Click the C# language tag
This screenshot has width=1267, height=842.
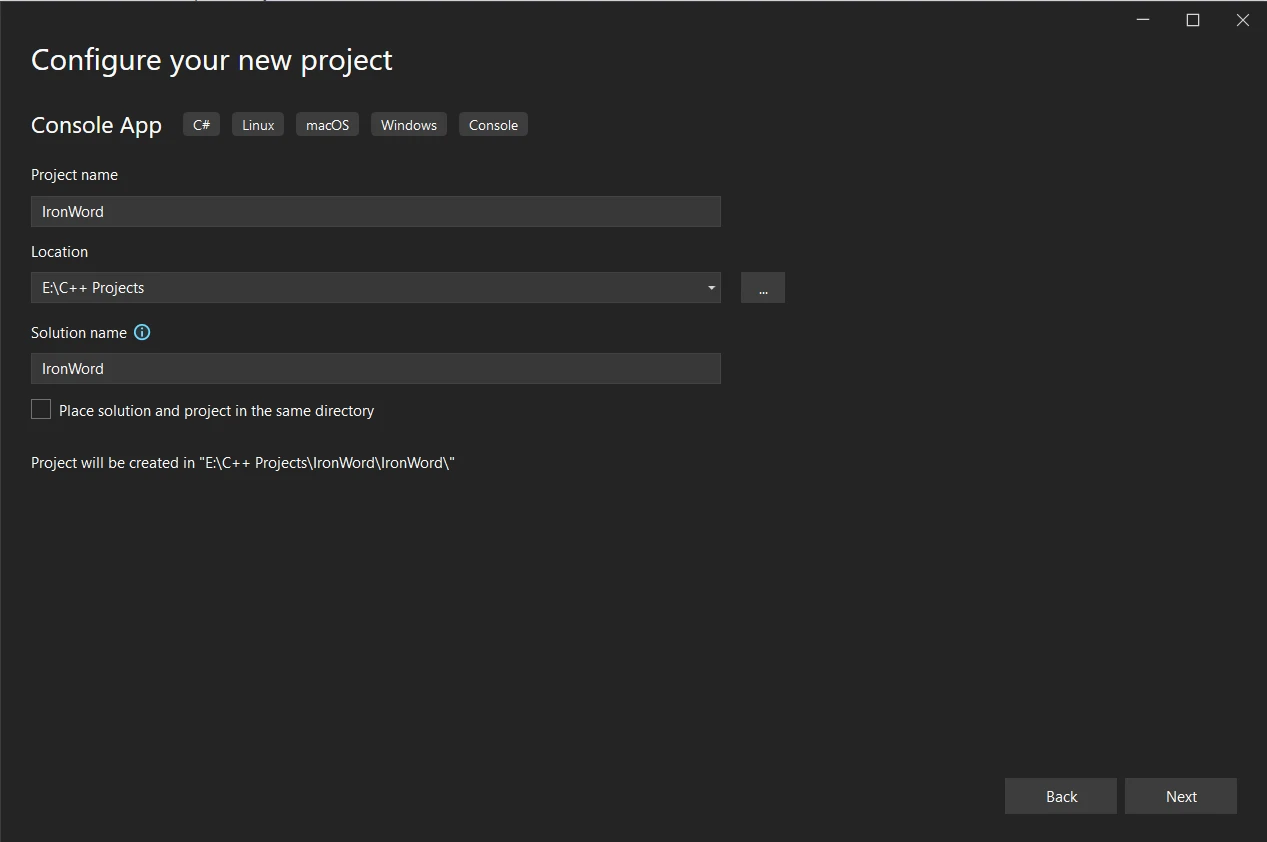tap(201, 125)
